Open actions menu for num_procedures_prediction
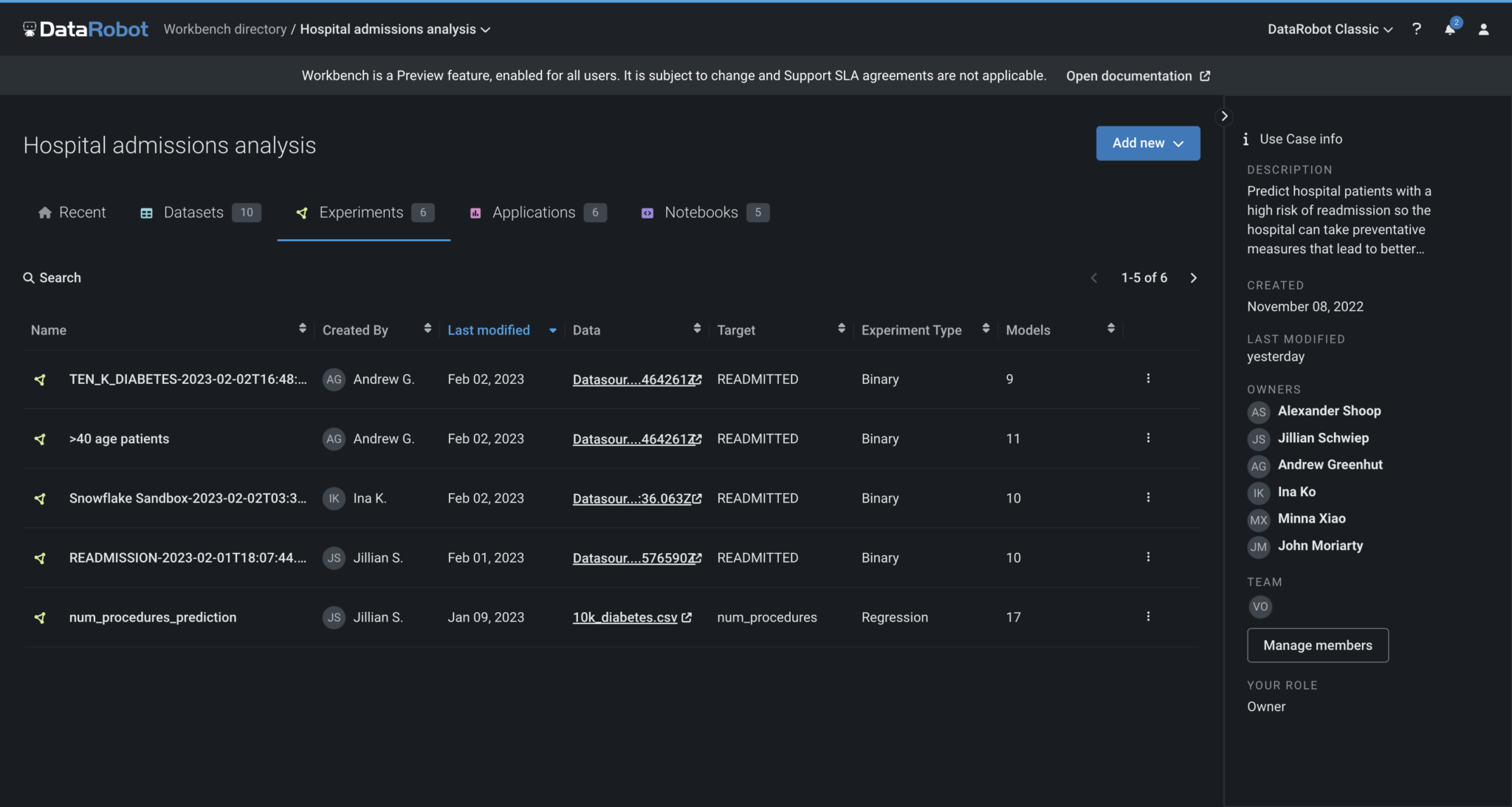The image size is (1512, 807). (1148, 617)
